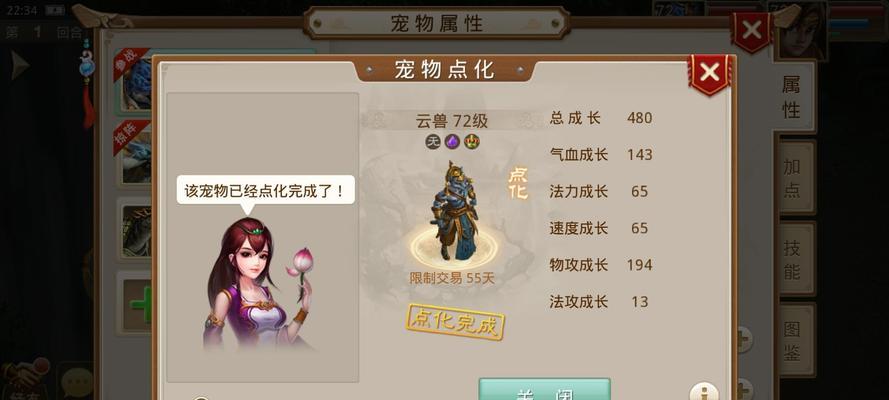889x400 pixels.
Task: Tap the green crown badge icon
Action: pos(471,142)
